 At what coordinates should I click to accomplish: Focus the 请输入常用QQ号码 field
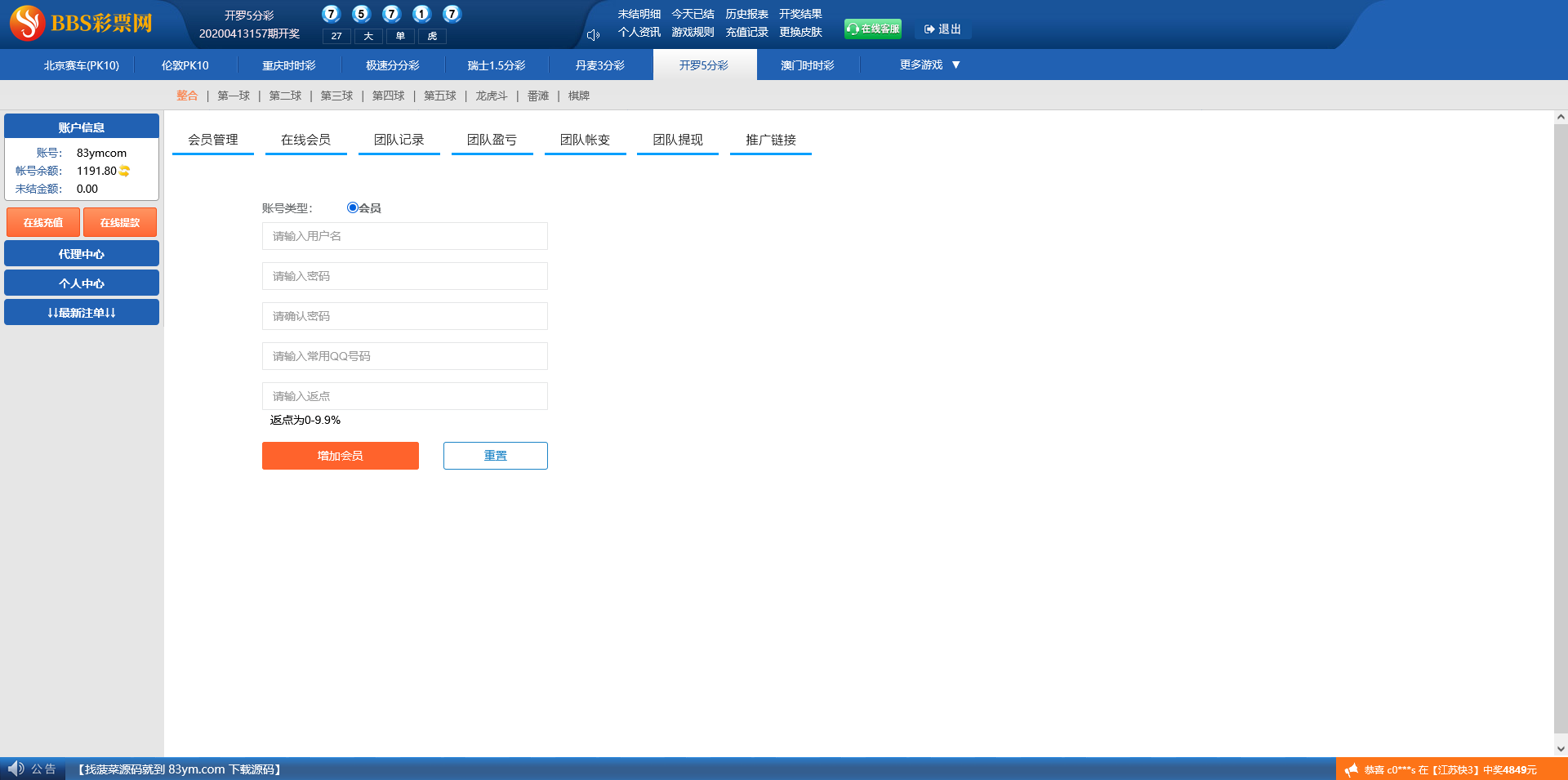tap(405, 356)
